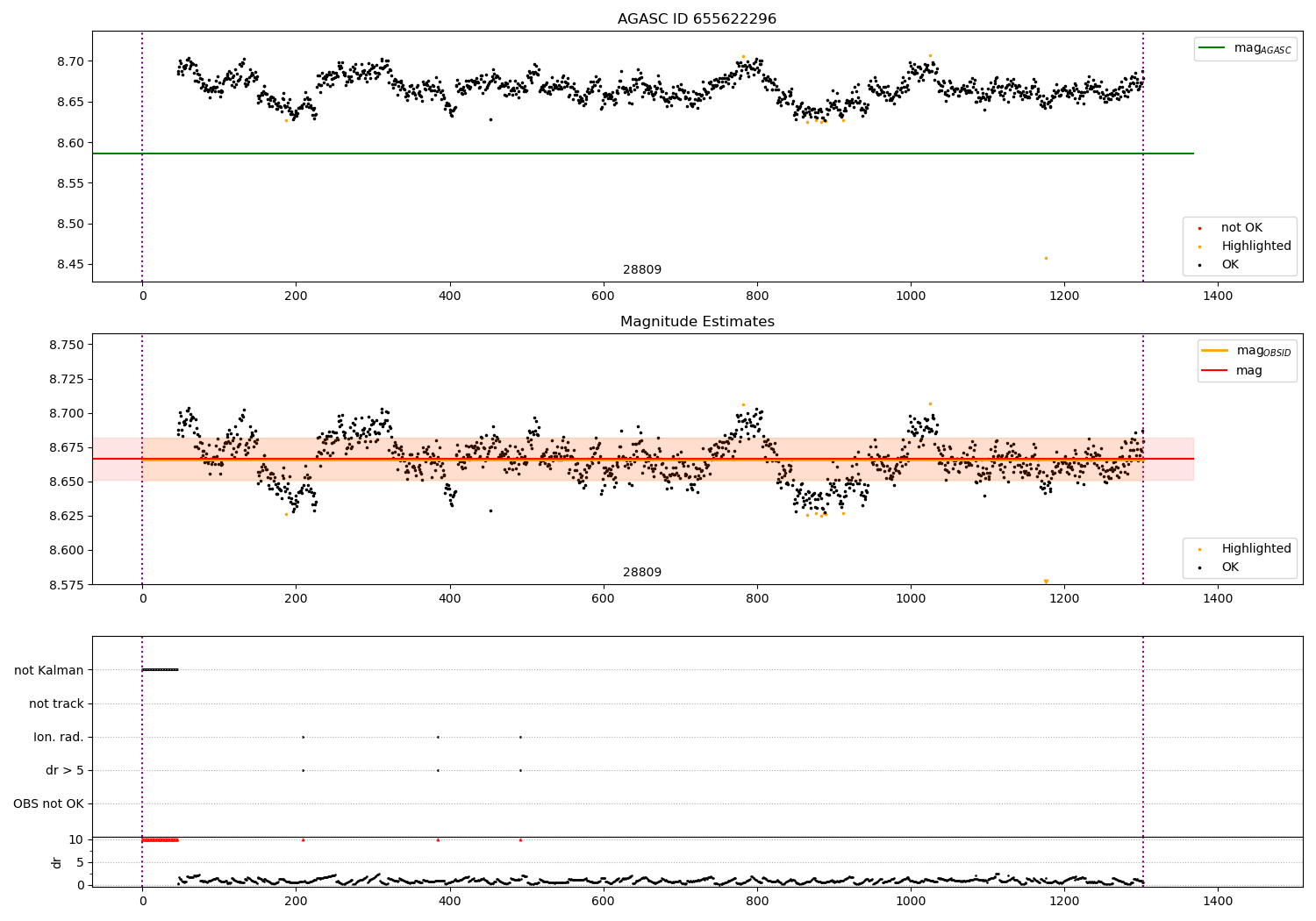Select the mag AGASC legend entry
1316x921 pixels.
[1245, 48]
